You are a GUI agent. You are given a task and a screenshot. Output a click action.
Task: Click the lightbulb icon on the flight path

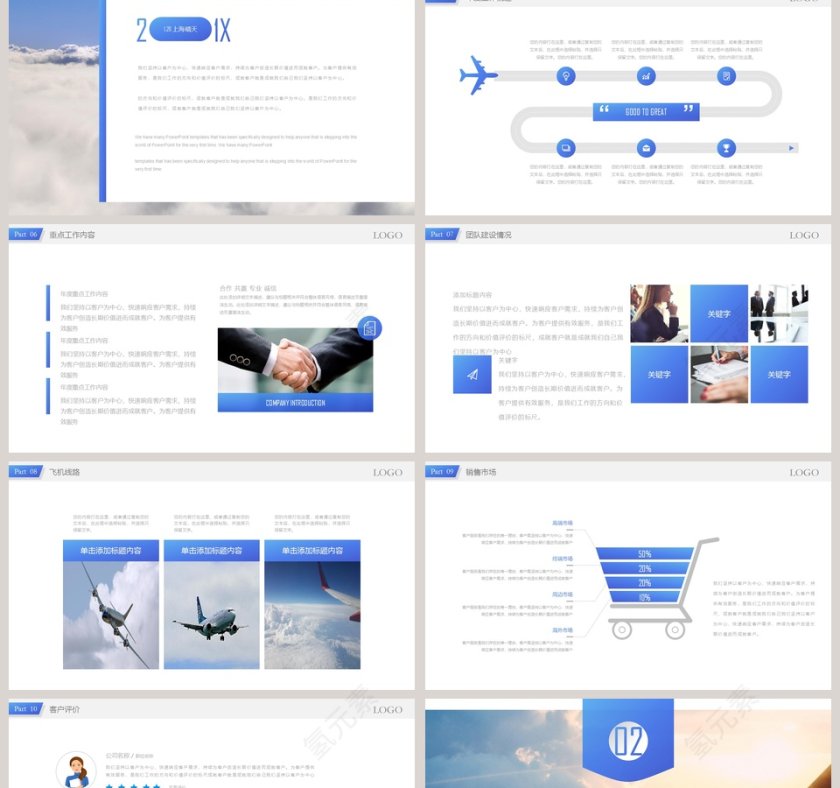tap(566, 76)
